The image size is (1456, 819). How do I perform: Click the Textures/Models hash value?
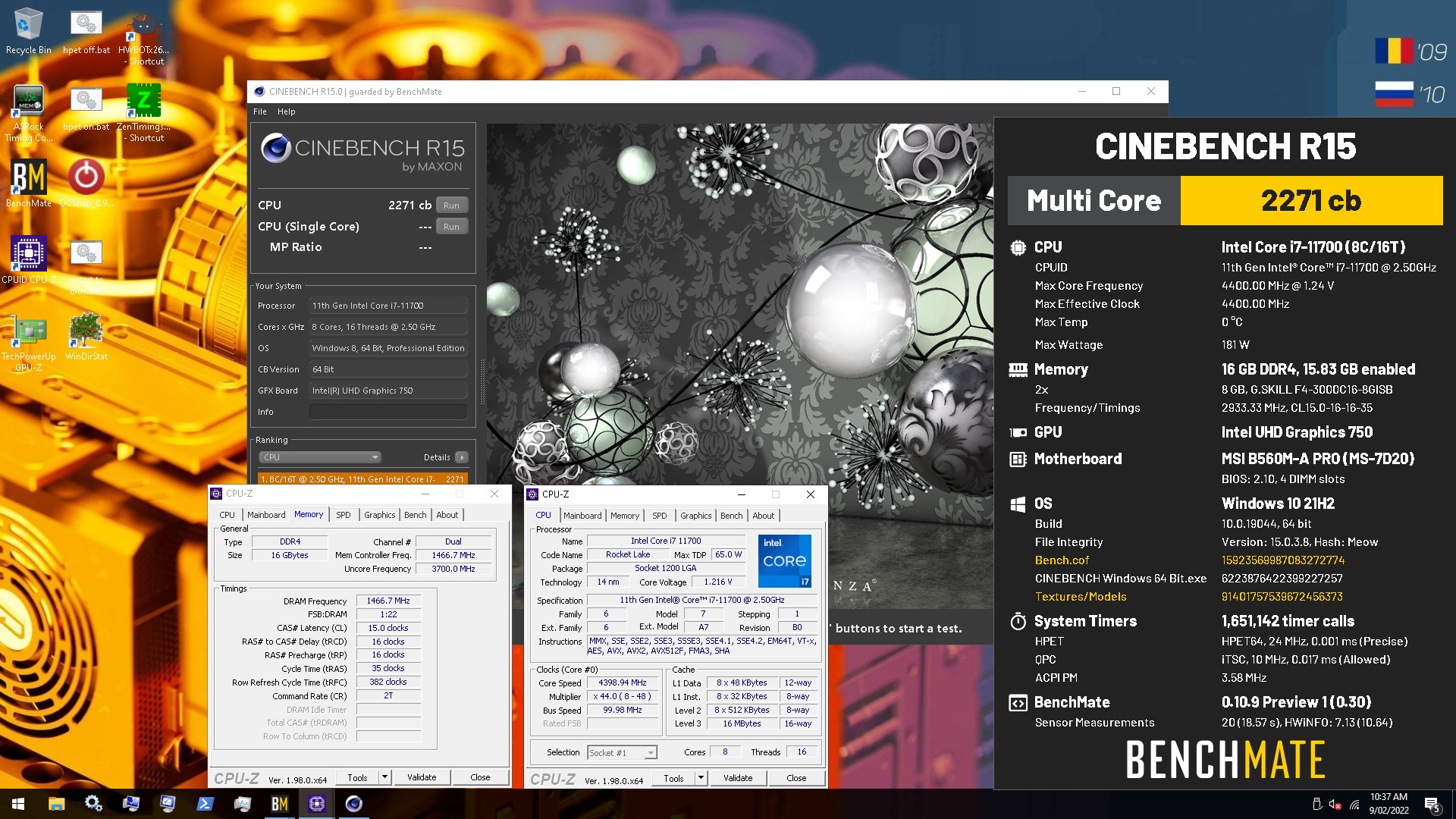point(1282,597)
